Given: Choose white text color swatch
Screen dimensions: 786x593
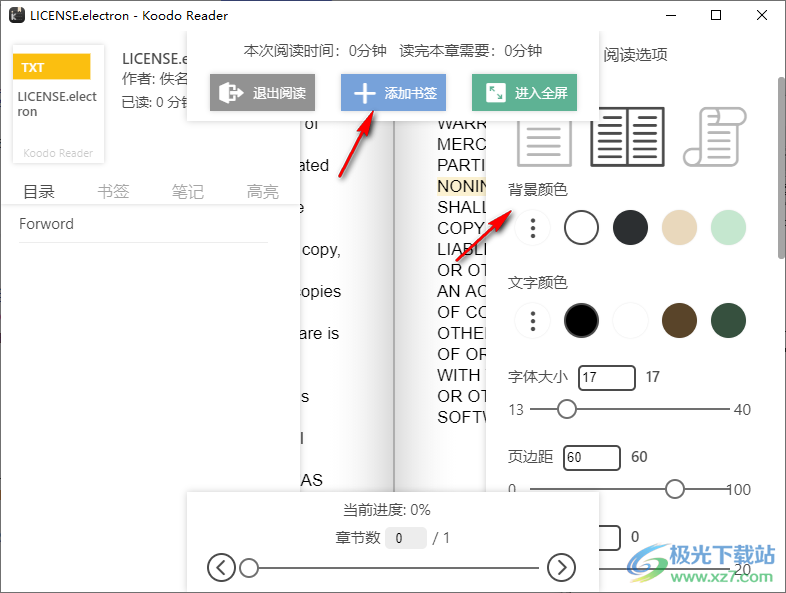Looking at the screenshot, I should (630, 321).
